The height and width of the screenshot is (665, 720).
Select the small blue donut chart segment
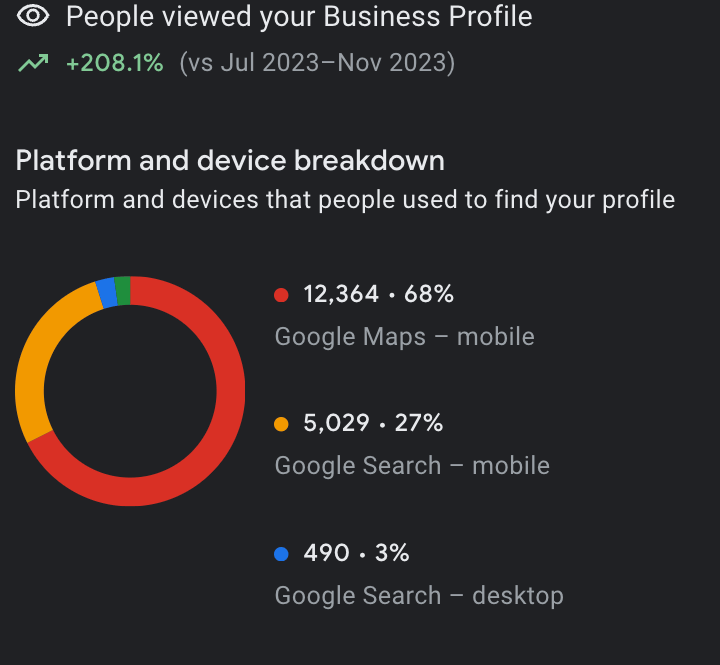107,293
